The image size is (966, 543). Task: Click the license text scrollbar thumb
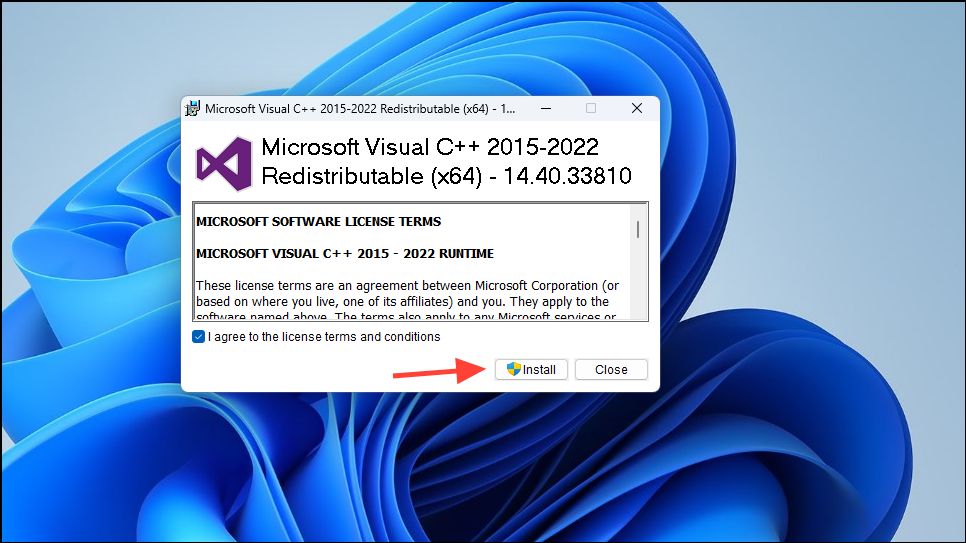[638, 229]
